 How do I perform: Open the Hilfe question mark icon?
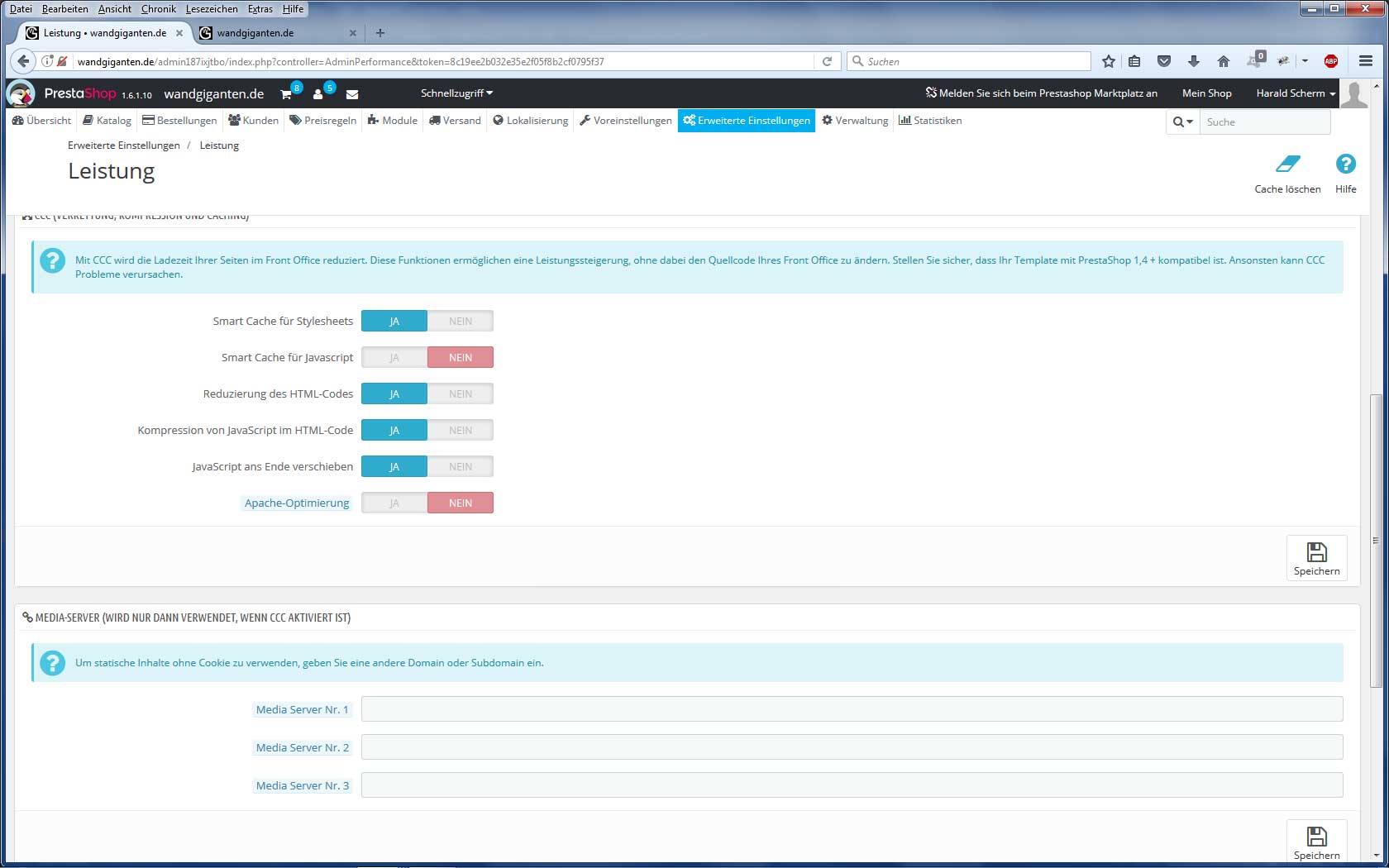(x=1345, y=164)
